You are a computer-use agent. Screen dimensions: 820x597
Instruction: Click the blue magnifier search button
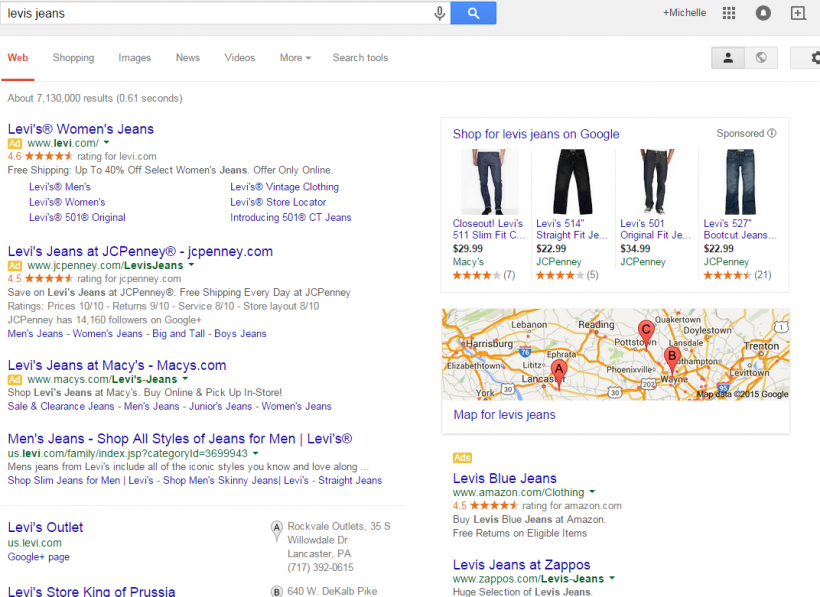point(473,13)
